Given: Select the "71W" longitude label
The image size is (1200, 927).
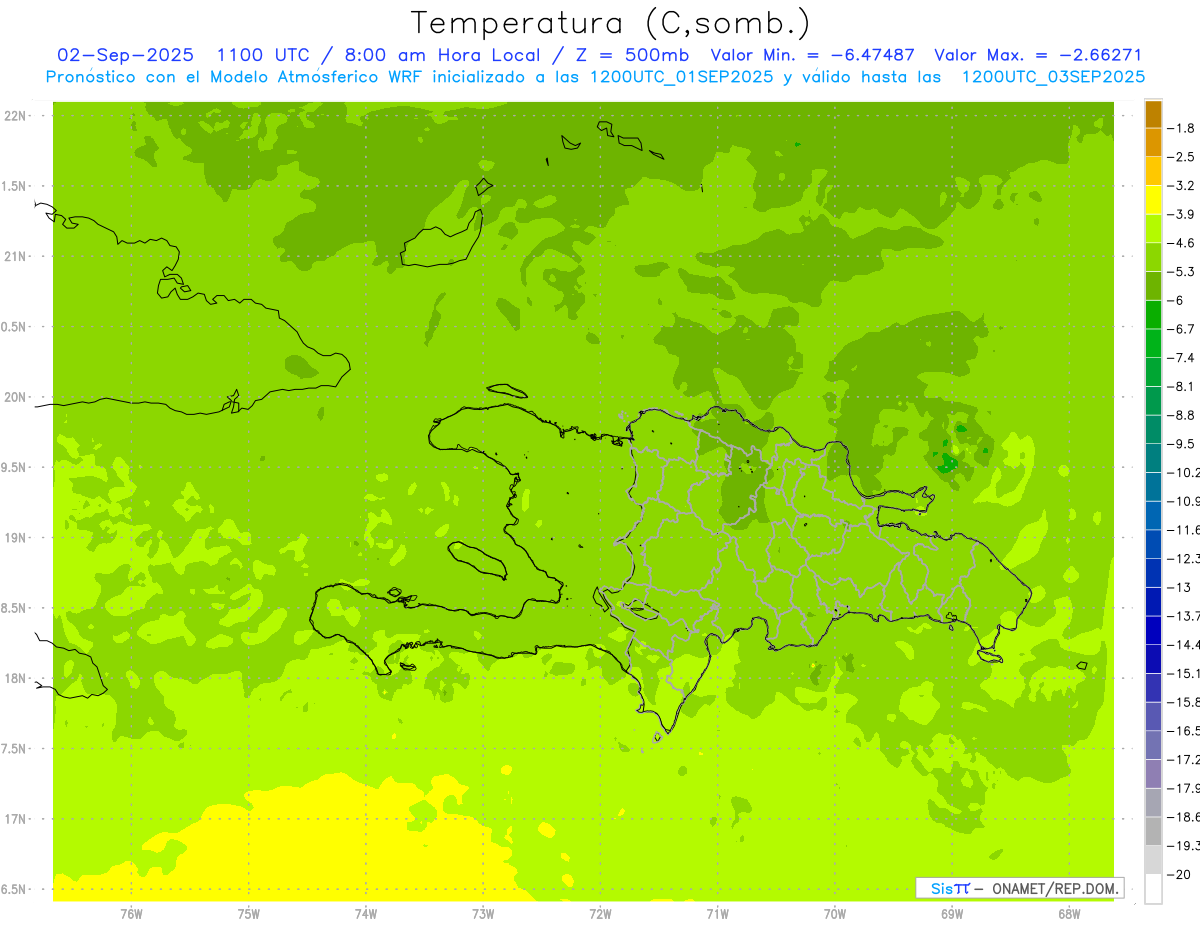Looking at the screenshot, I should click(717, 914).
